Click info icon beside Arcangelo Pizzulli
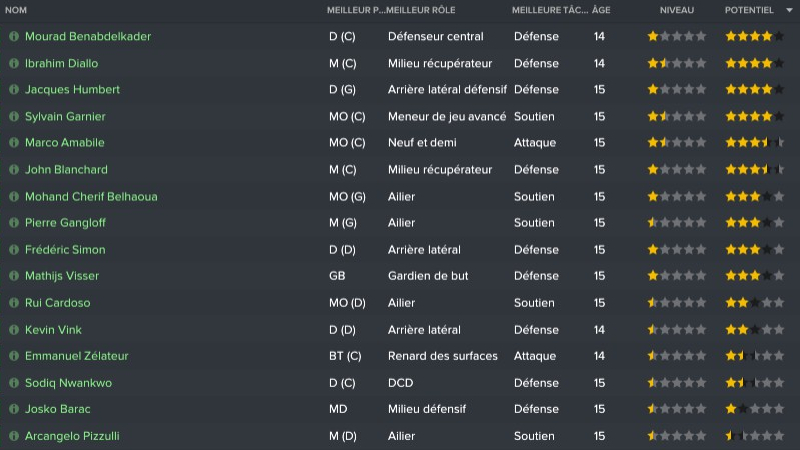The height and width of the screenshot is (450, 800). coord(14,436)
